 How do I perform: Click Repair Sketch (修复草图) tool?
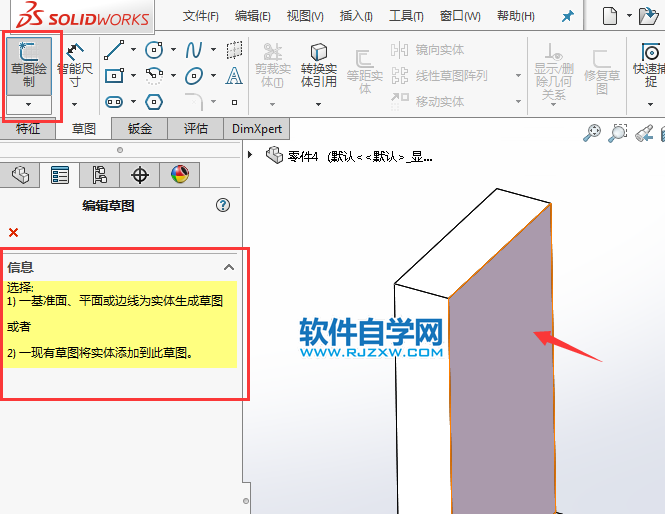point(602,72)
